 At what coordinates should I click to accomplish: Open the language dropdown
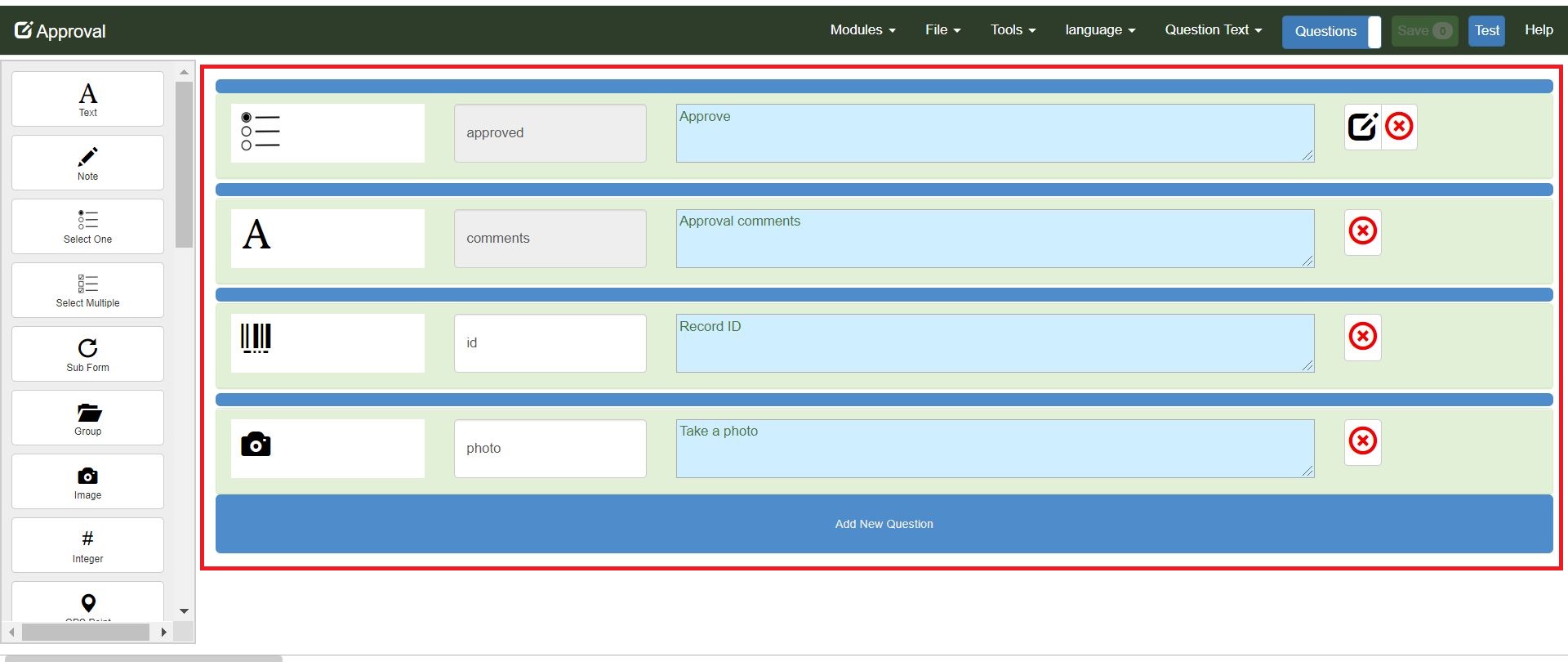point(1100,30)
